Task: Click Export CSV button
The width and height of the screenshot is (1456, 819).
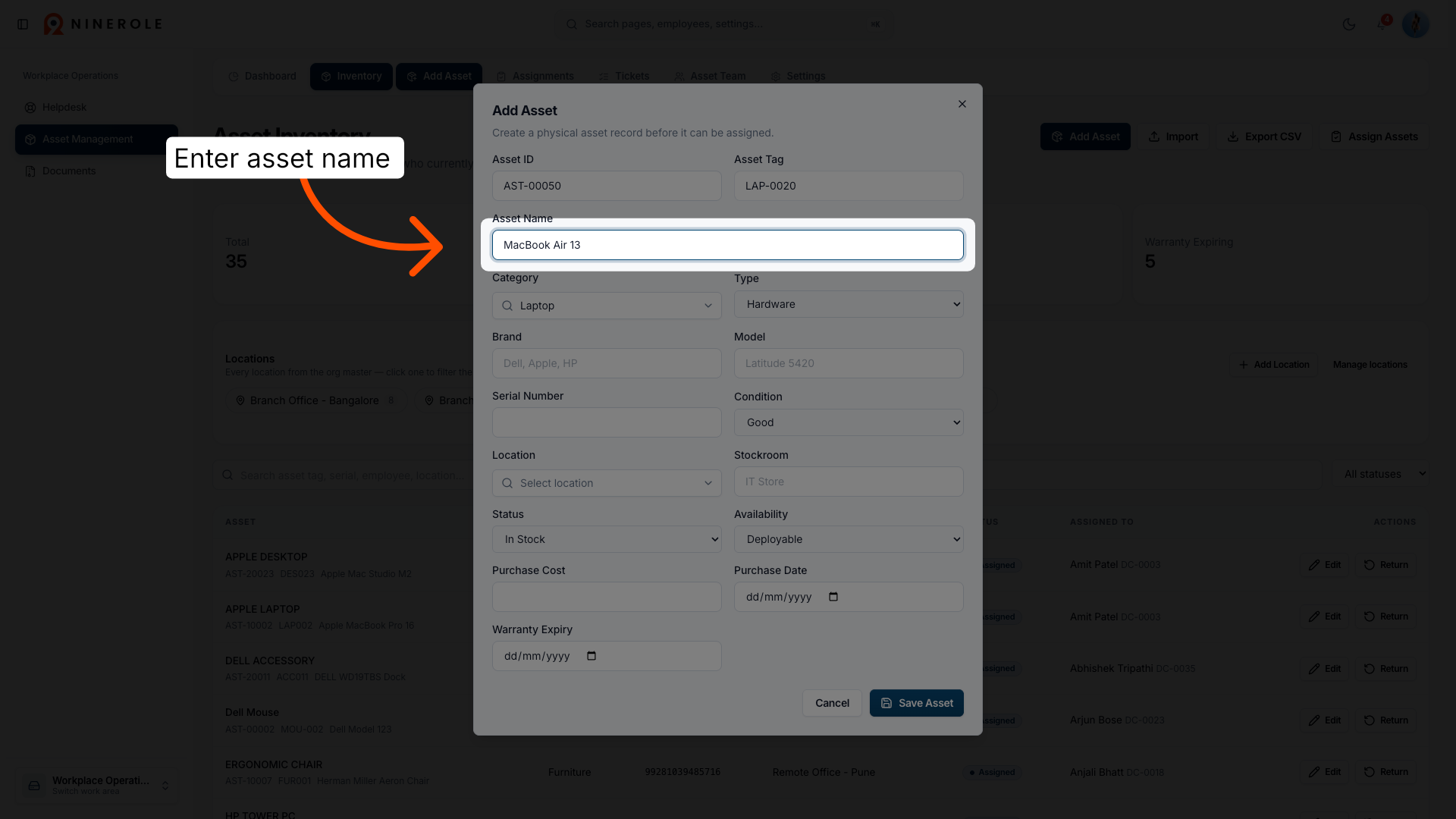Action: [x=1264, y=136]
